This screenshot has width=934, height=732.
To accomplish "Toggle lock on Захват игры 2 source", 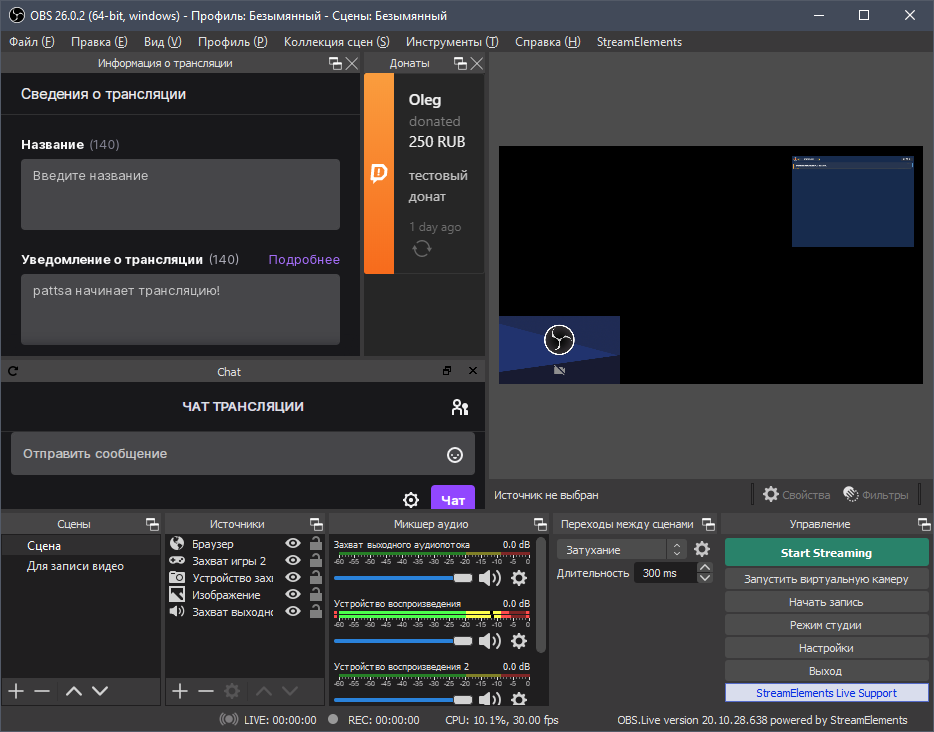I will tap(315, 561).
